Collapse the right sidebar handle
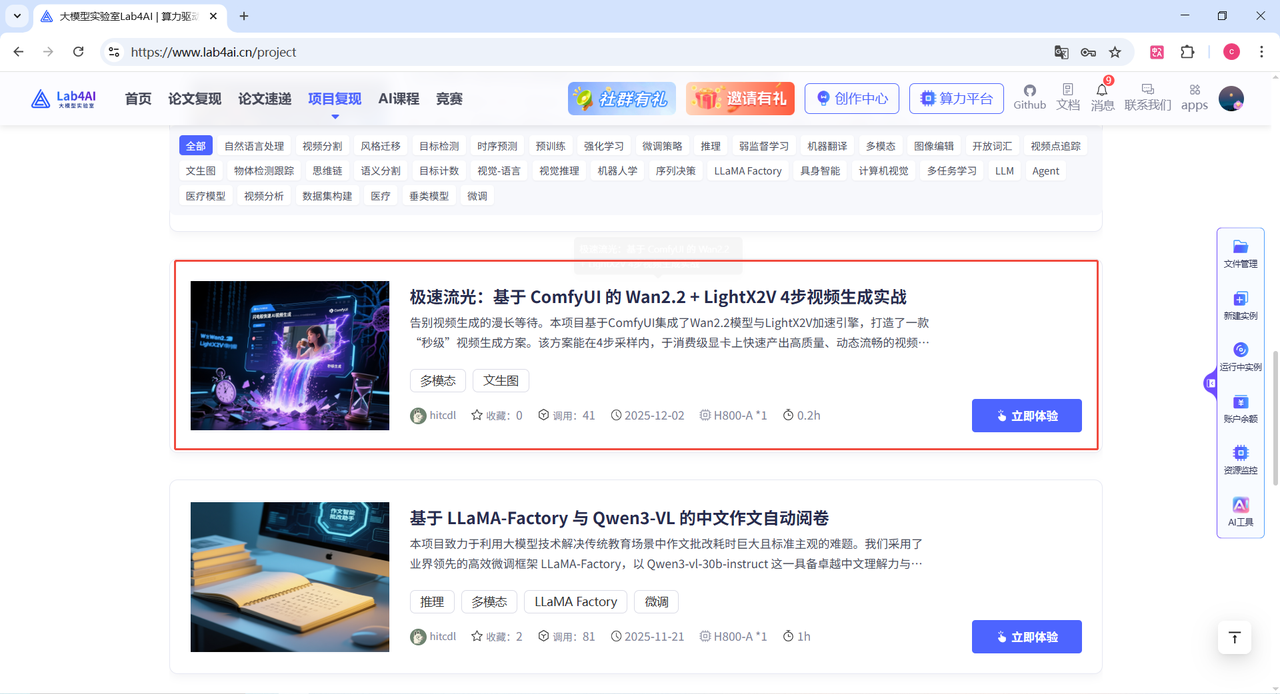The height and width of the screenshot is (694, 1280). coord(1210,383)
